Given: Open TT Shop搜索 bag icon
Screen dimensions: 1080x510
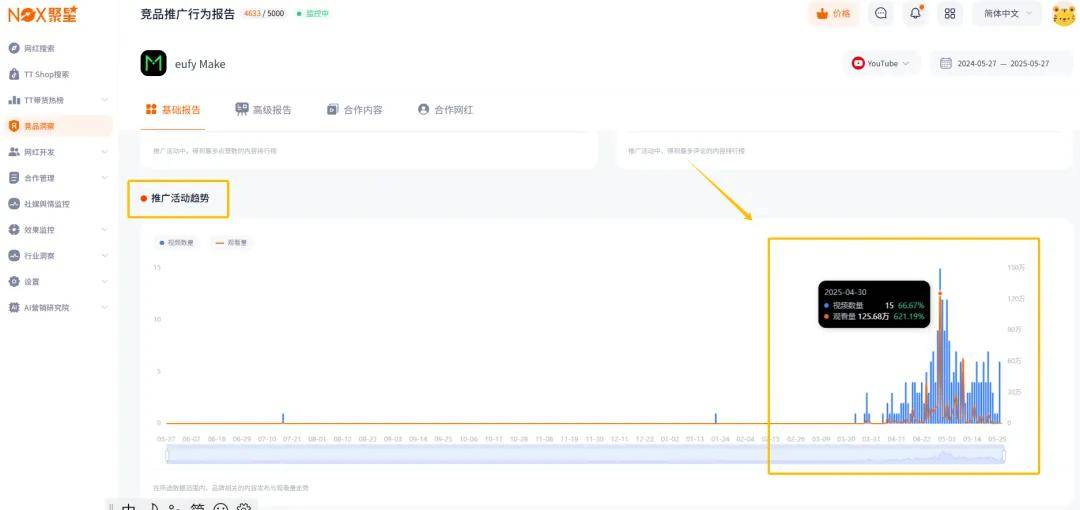Looking at the screenshot, I should point(14,74).
